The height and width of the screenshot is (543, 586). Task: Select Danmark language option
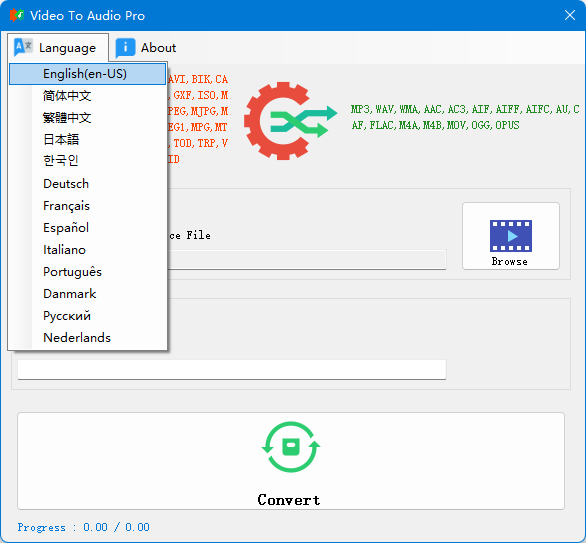(x=87, y=294)
